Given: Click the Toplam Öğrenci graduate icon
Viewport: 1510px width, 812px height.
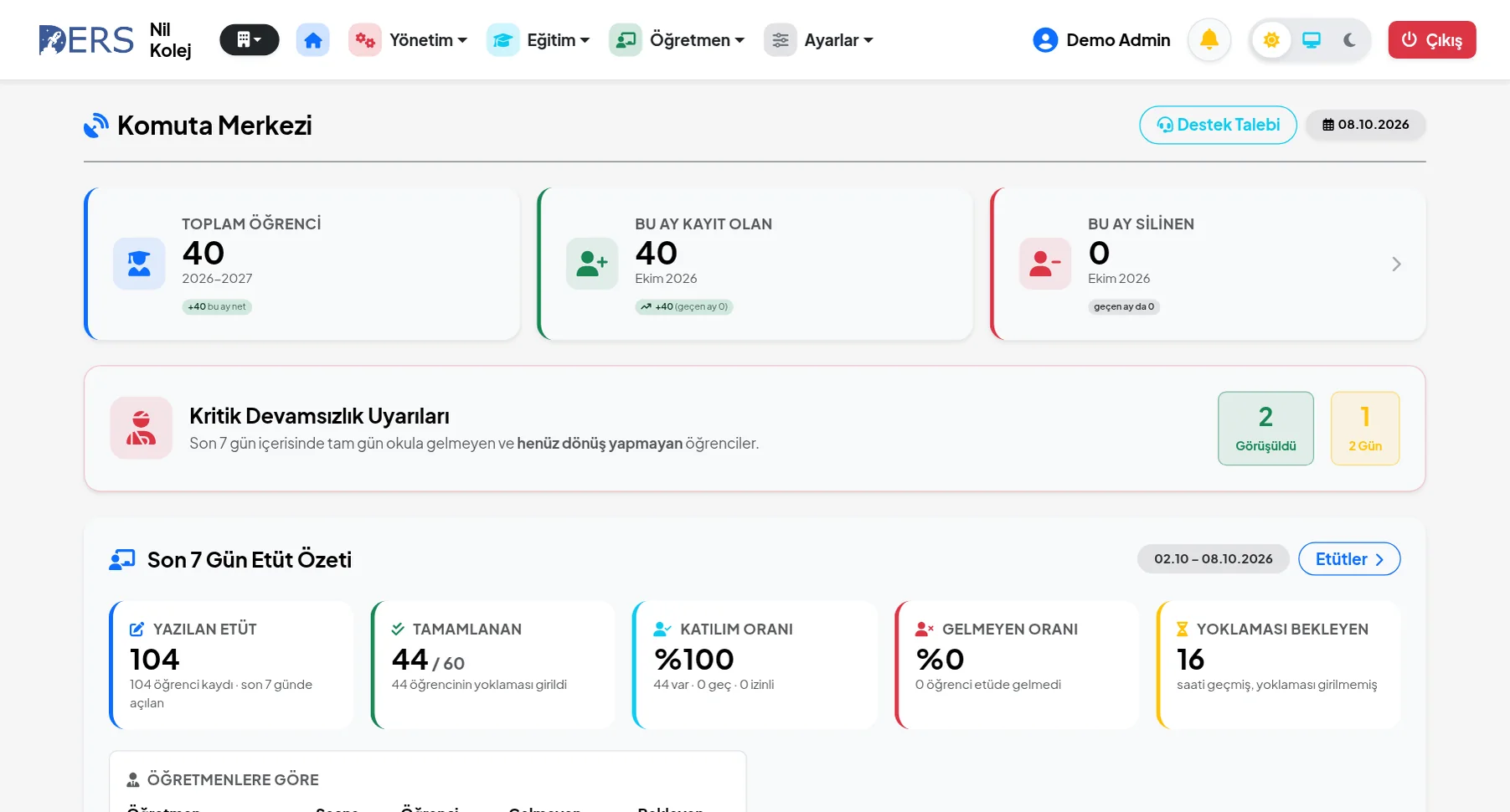Looking at the screenshot, I should click(139, 264).
